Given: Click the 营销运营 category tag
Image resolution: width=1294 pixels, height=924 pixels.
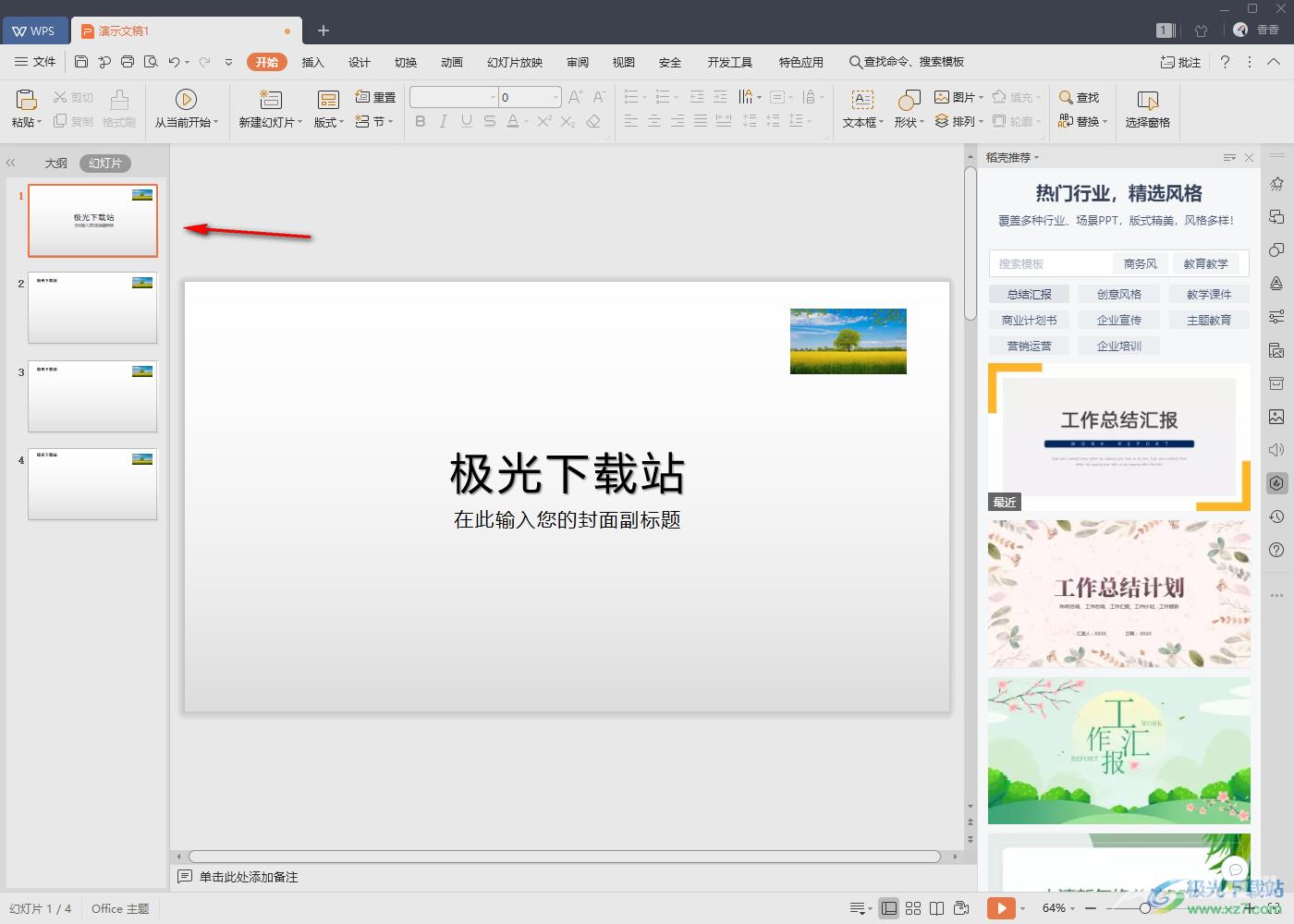Looking at the screenshot, I should (1030, 346).
